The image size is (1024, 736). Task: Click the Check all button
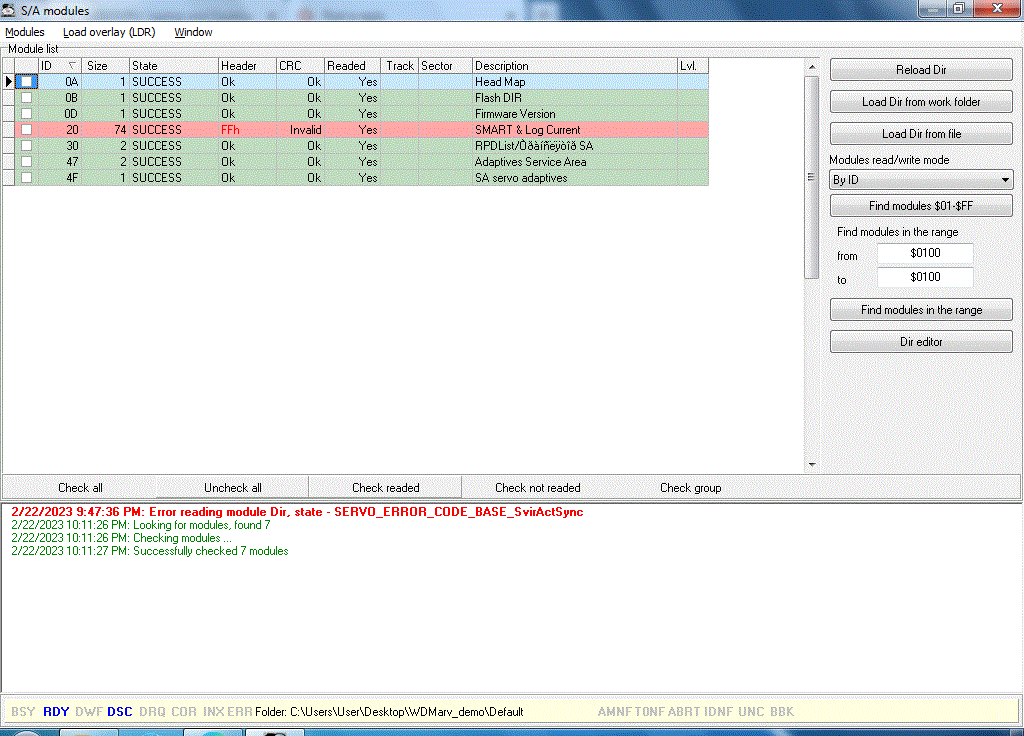pos(80,488)
